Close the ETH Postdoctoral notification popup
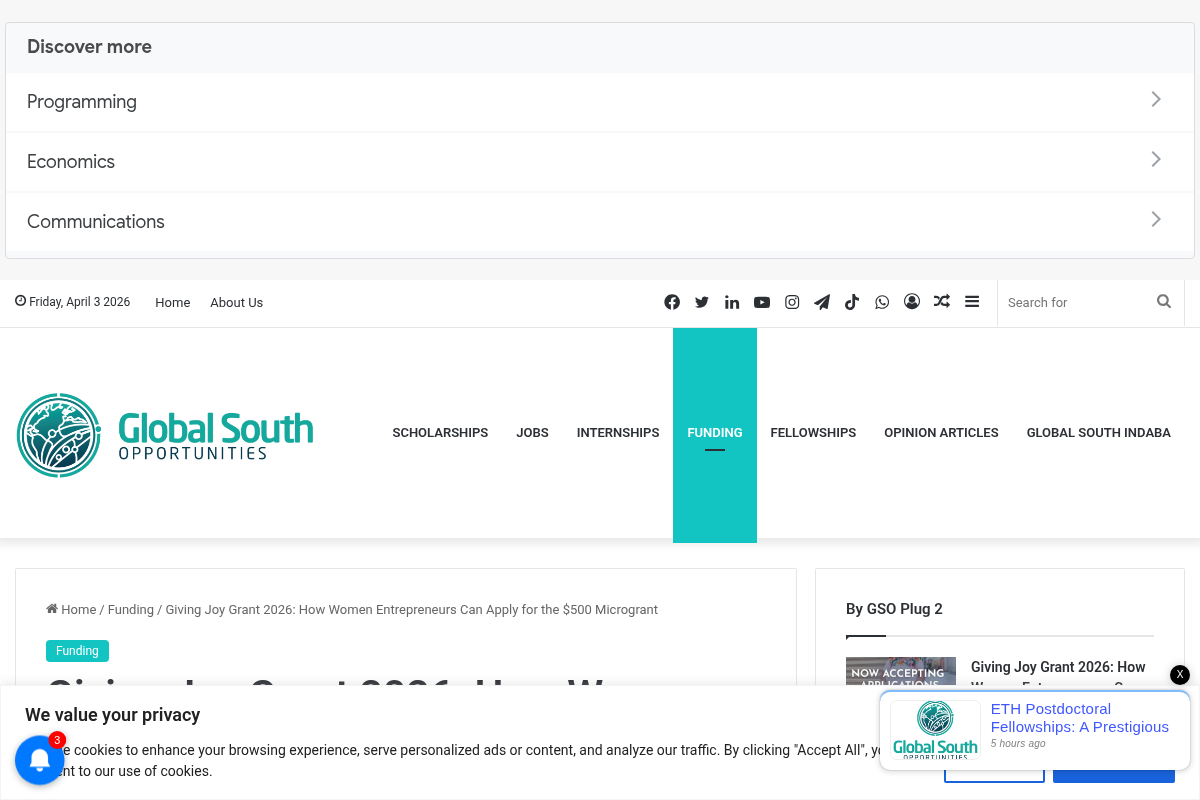The image size is (1200, 800). (x=1180, y=675)
